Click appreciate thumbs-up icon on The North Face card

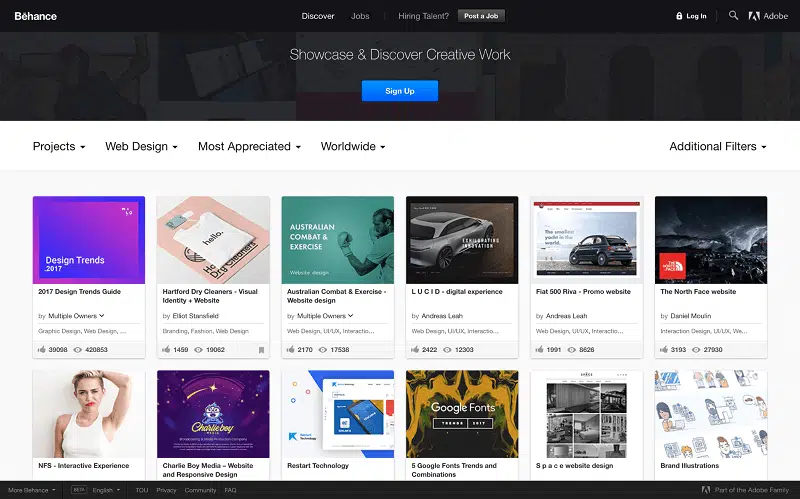664,350
